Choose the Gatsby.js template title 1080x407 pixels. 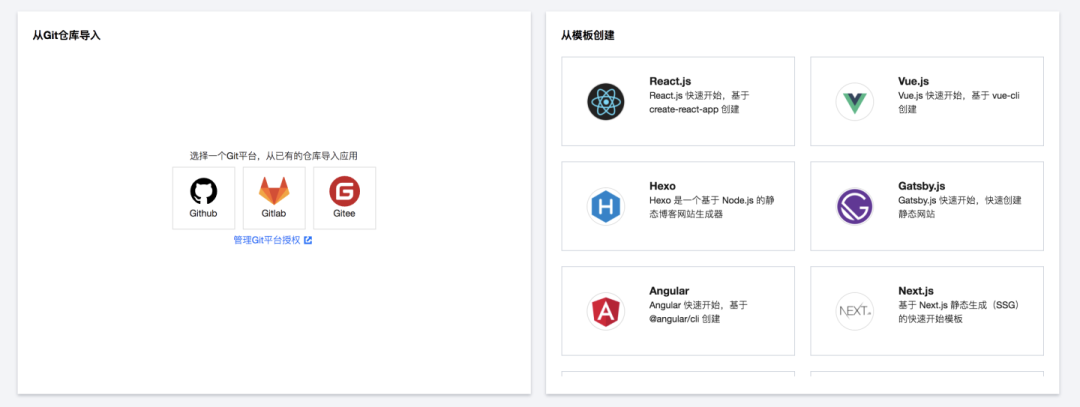coord(922,186)
